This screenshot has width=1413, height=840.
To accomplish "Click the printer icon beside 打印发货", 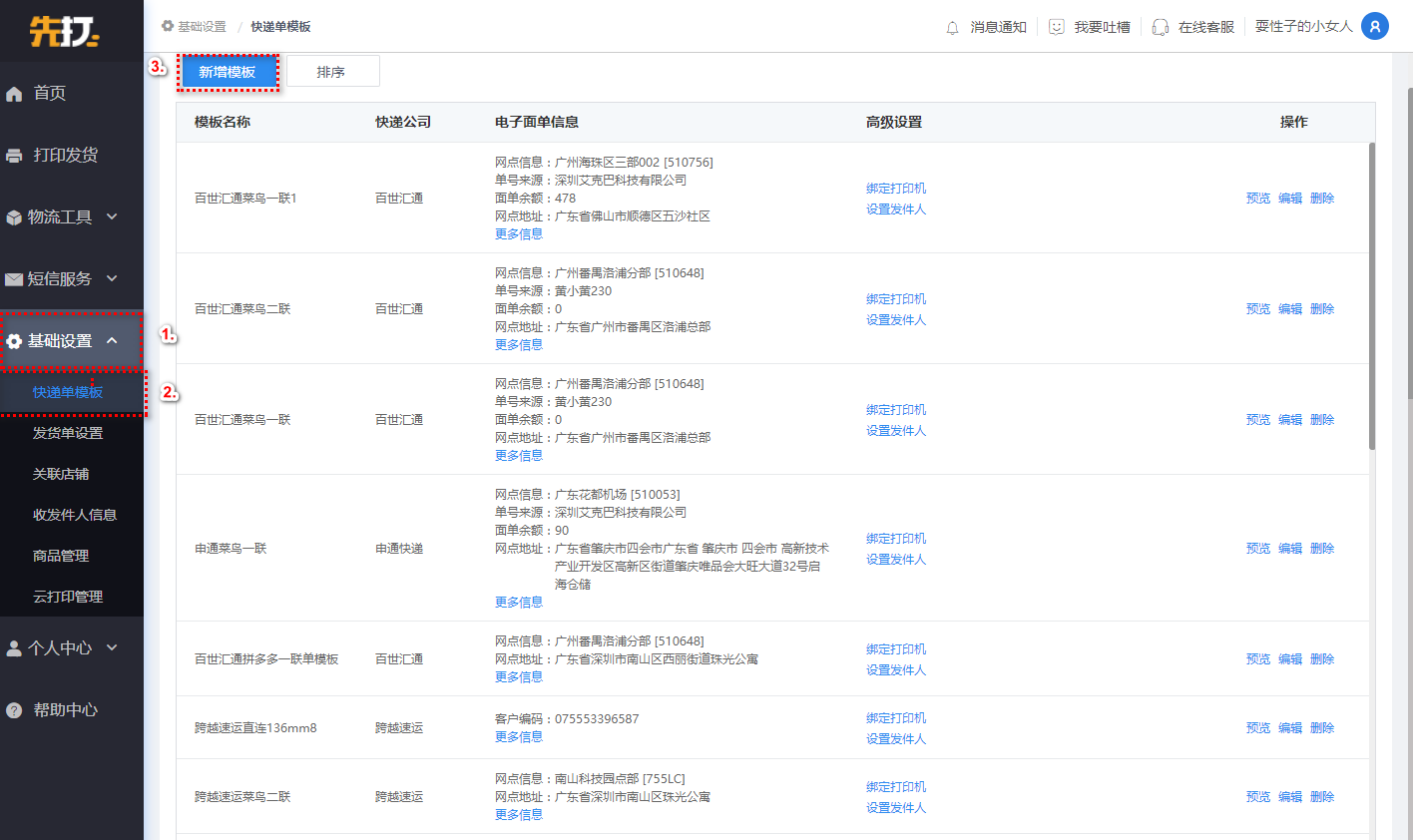I will 14,156.
